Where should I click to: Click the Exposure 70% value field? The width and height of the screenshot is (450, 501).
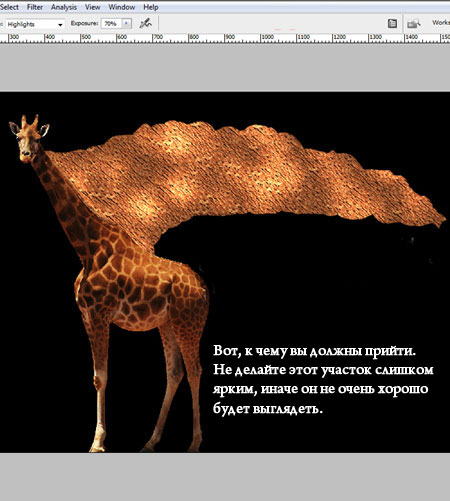point(111,24)
